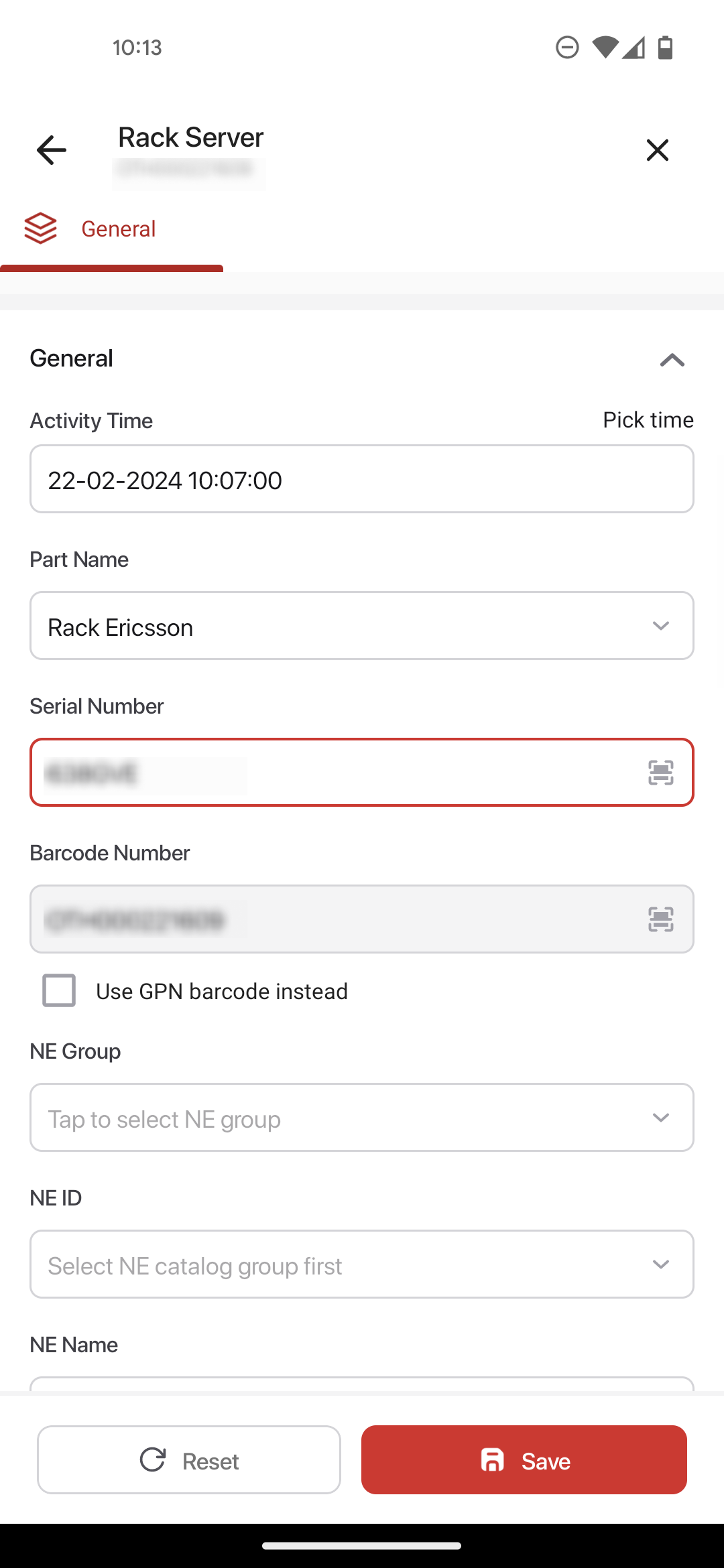Enable Use GPN barcode instead checkbox

(x=59, y=990)
